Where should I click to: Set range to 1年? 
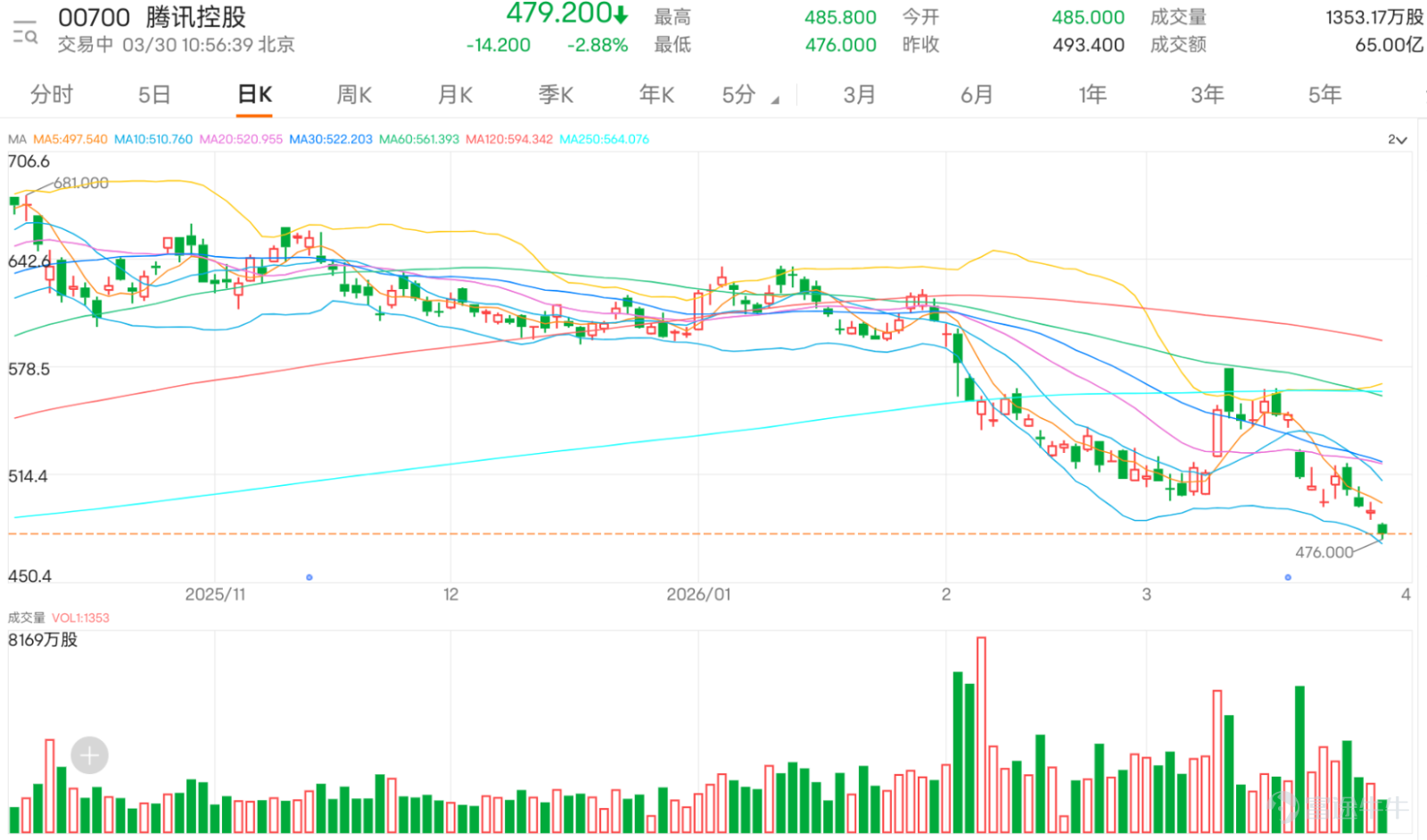(1093, 95)
